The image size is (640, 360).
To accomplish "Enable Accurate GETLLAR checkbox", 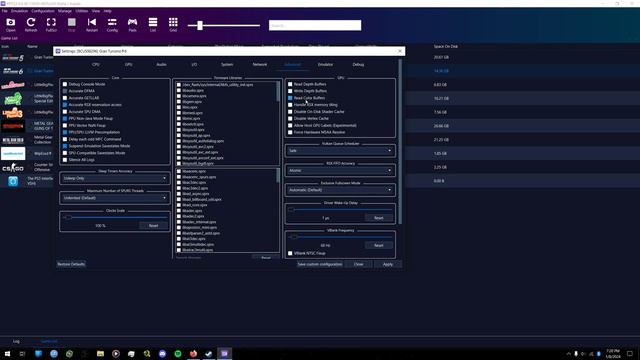I will coord(65,98).
